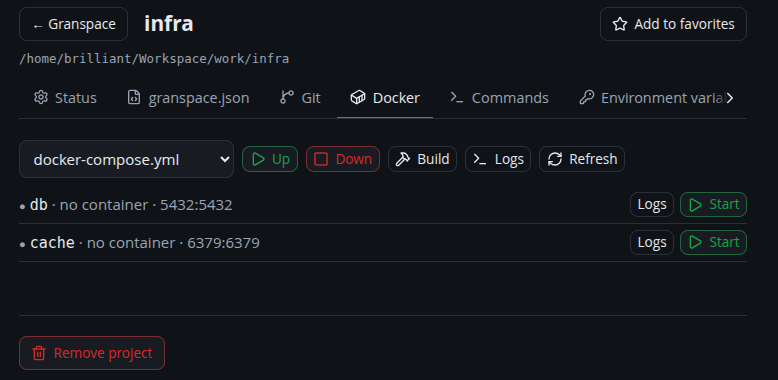This screenshot has height=380, width=778.
Task: Open the Status tab
Action: (x=65, y=98)
